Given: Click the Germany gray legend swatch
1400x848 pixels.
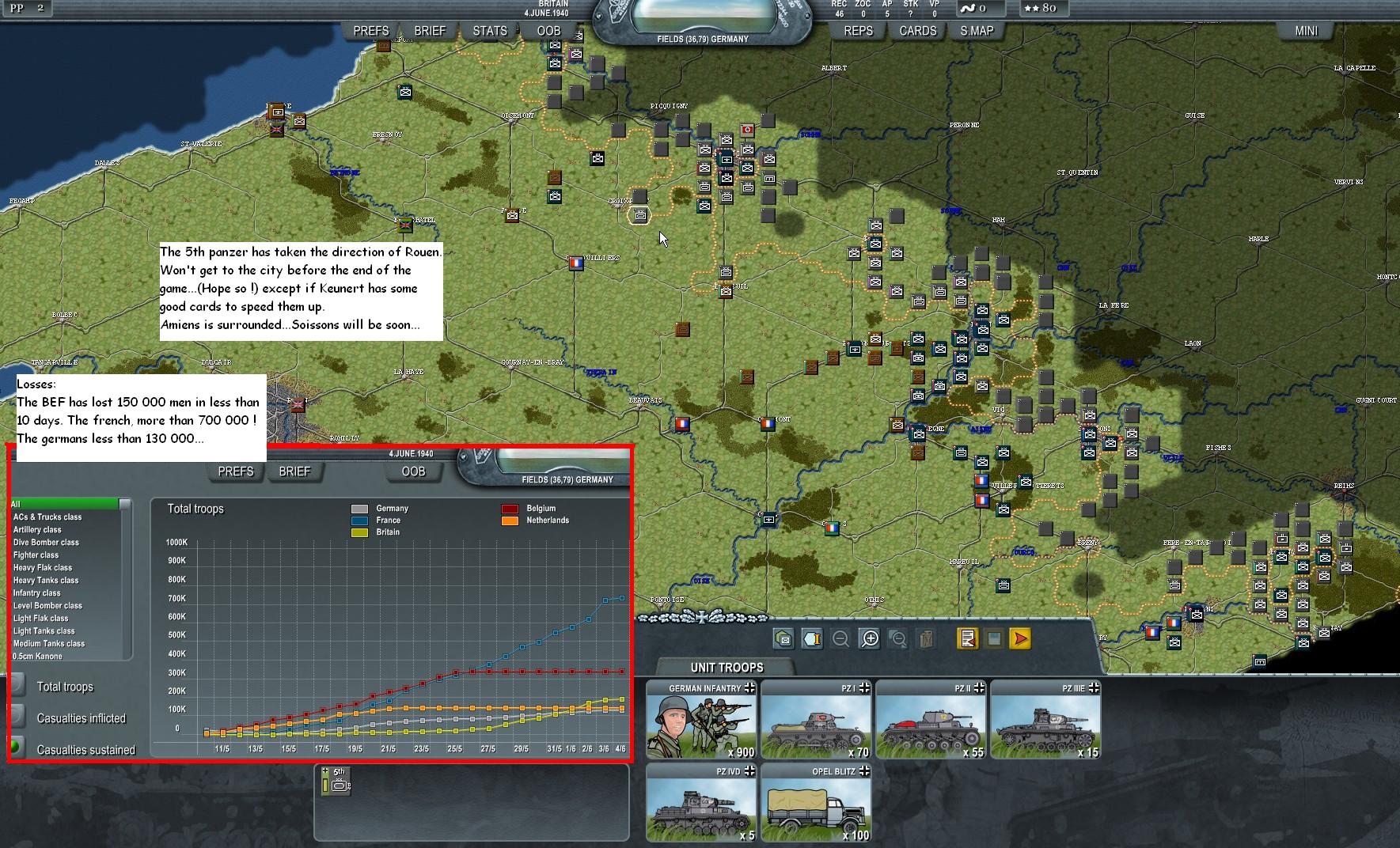Looking at the screenshot, I should click(359, 509).
